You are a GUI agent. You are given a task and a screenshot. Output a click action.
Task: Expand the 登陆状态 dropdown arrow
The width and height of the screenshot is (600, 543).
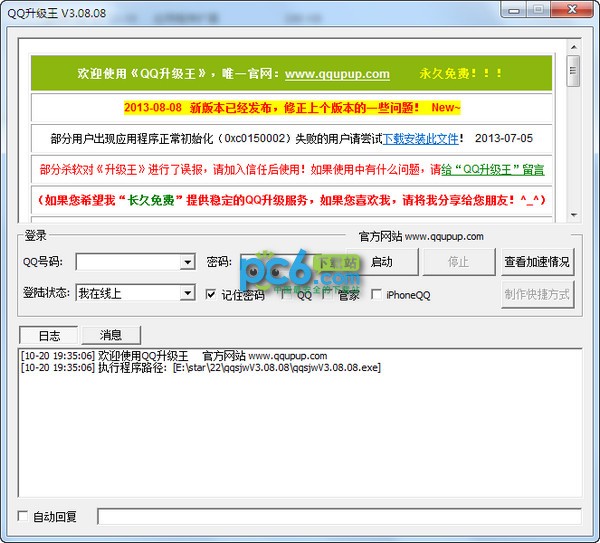pos(188,294)
